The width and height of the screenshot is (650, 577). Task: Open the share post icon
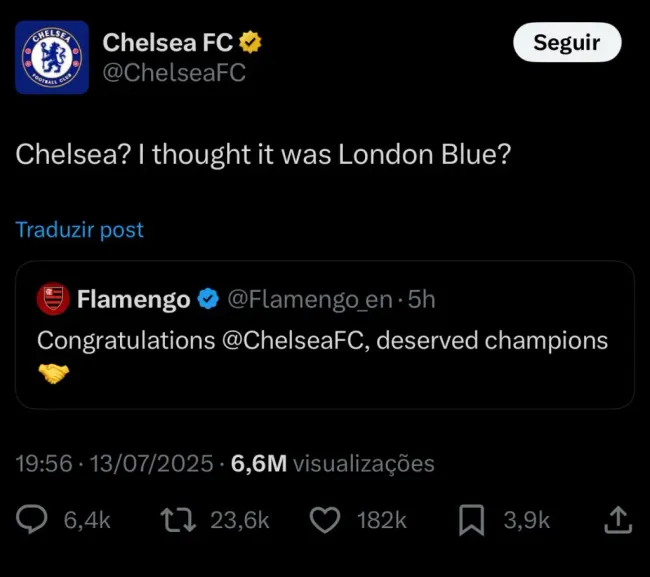pos(618,519)
